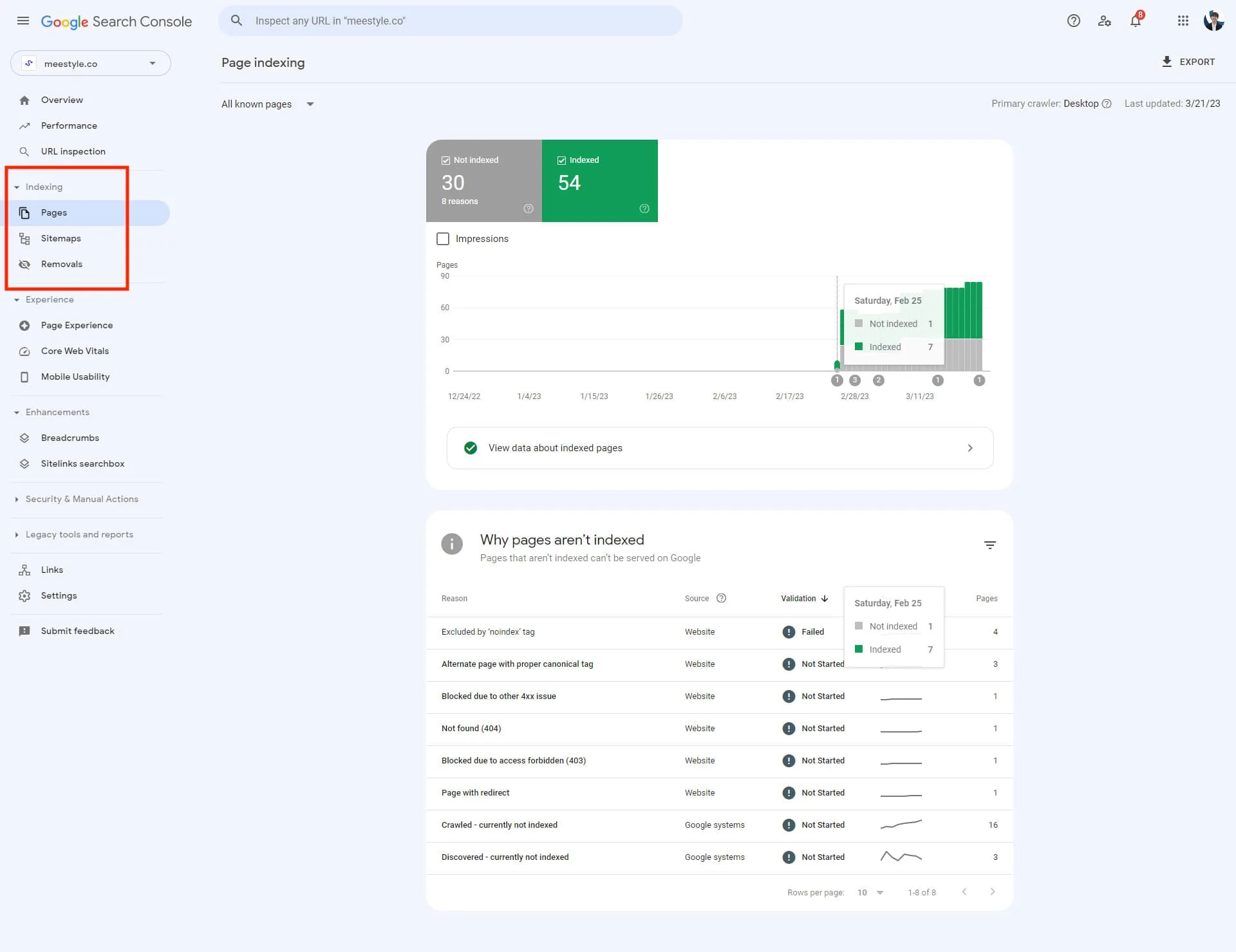The width and height of the screenshot is (1236, 952).
Task: Toggle the Not indexed chart card
Action: coord(483,180)
